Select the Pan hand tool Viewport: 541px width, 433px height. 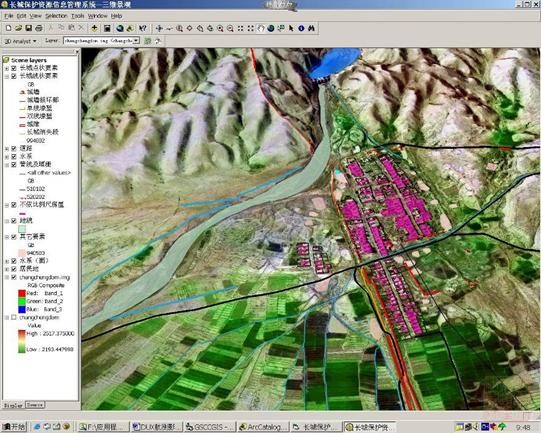(x=261, y=28)
